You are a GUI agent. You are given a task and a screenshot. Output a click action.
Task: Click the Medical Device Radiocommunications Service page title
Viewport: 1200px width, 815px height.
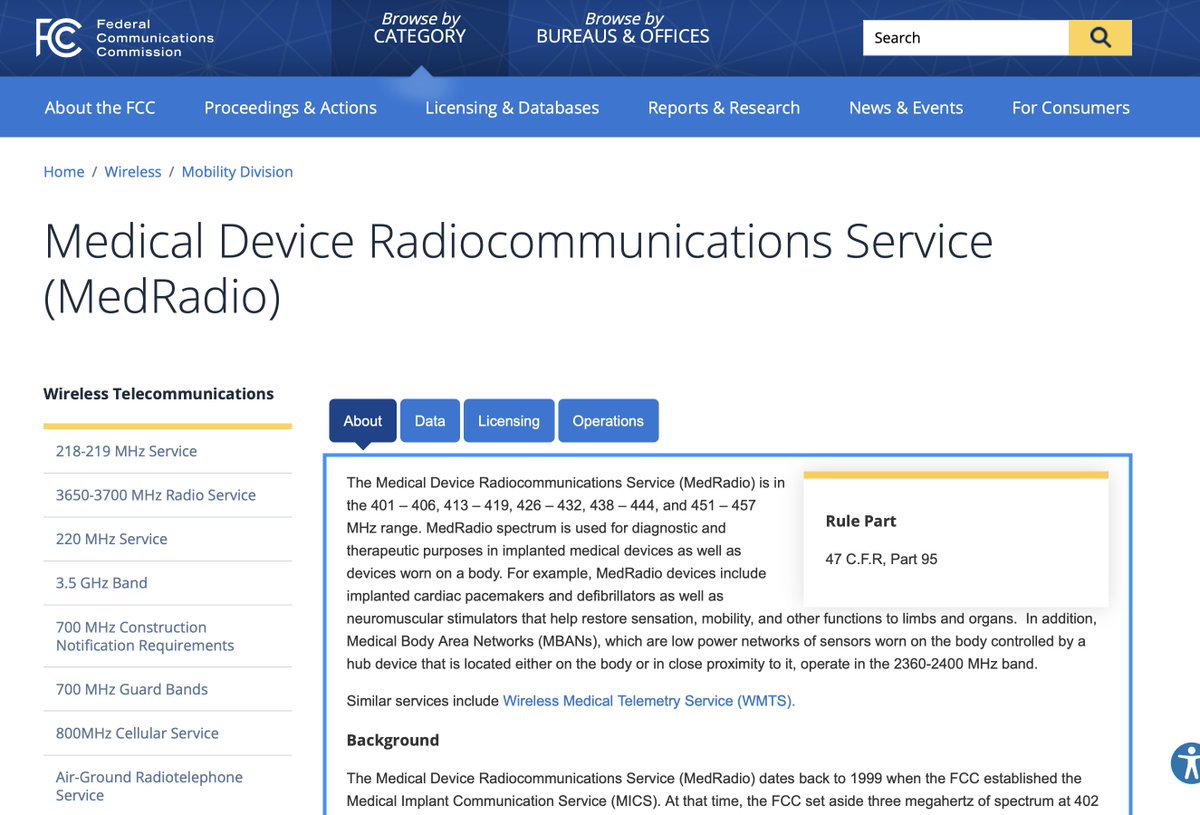click(x=518, y=268)
